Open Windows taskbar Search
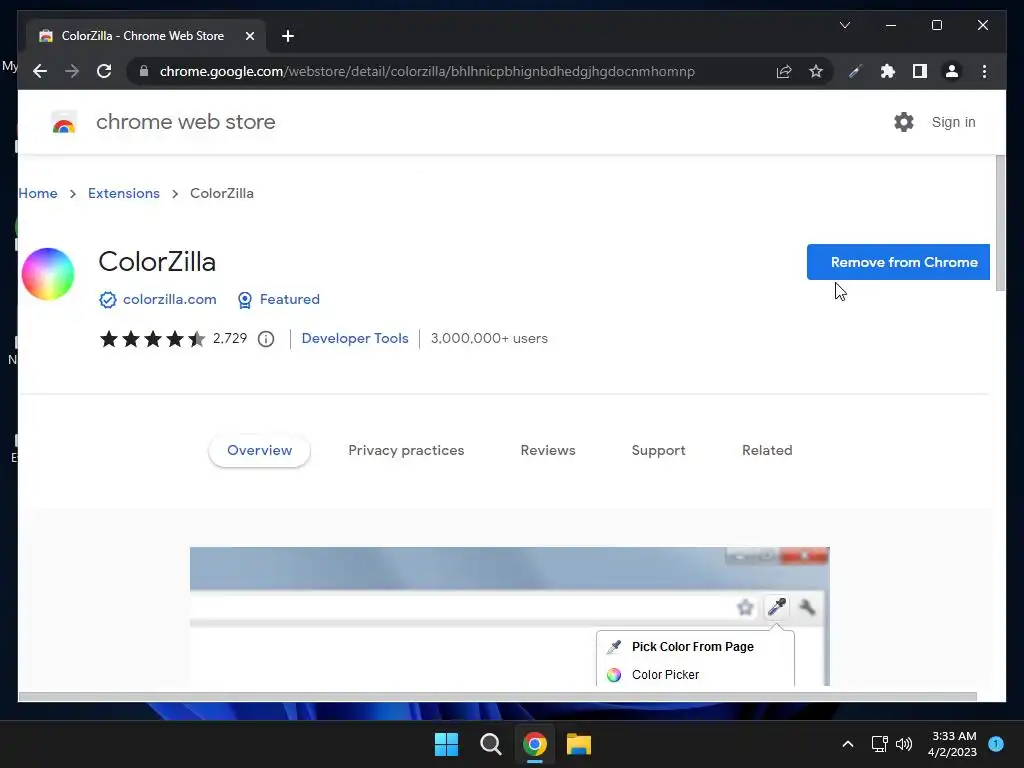This screenshot has height=768, width=1024. click(490, 744)
